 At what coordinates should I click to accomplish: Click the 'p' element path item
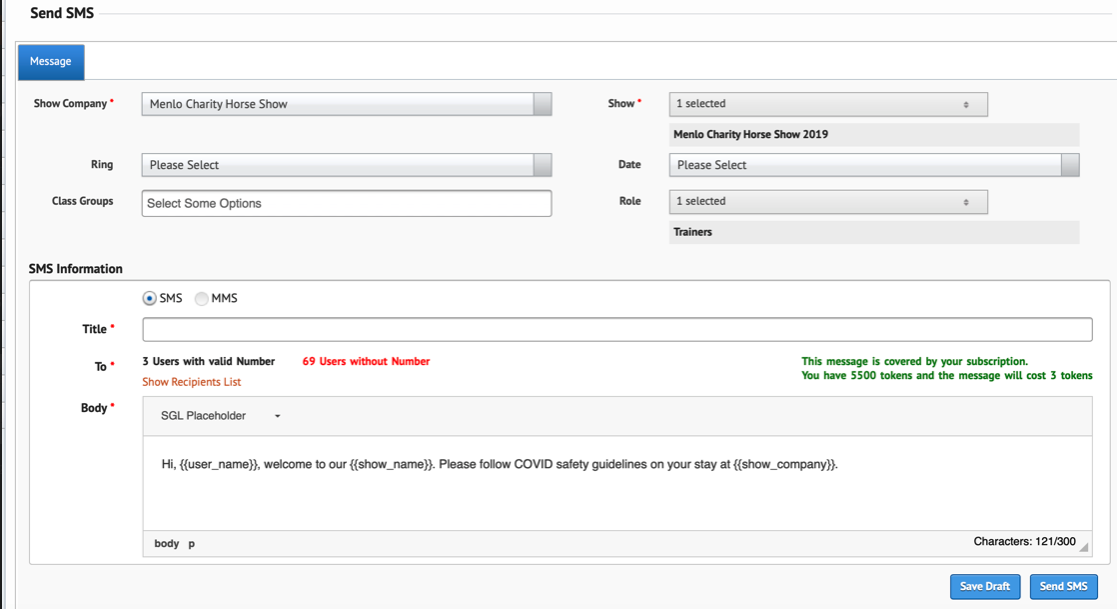(192, 544)
